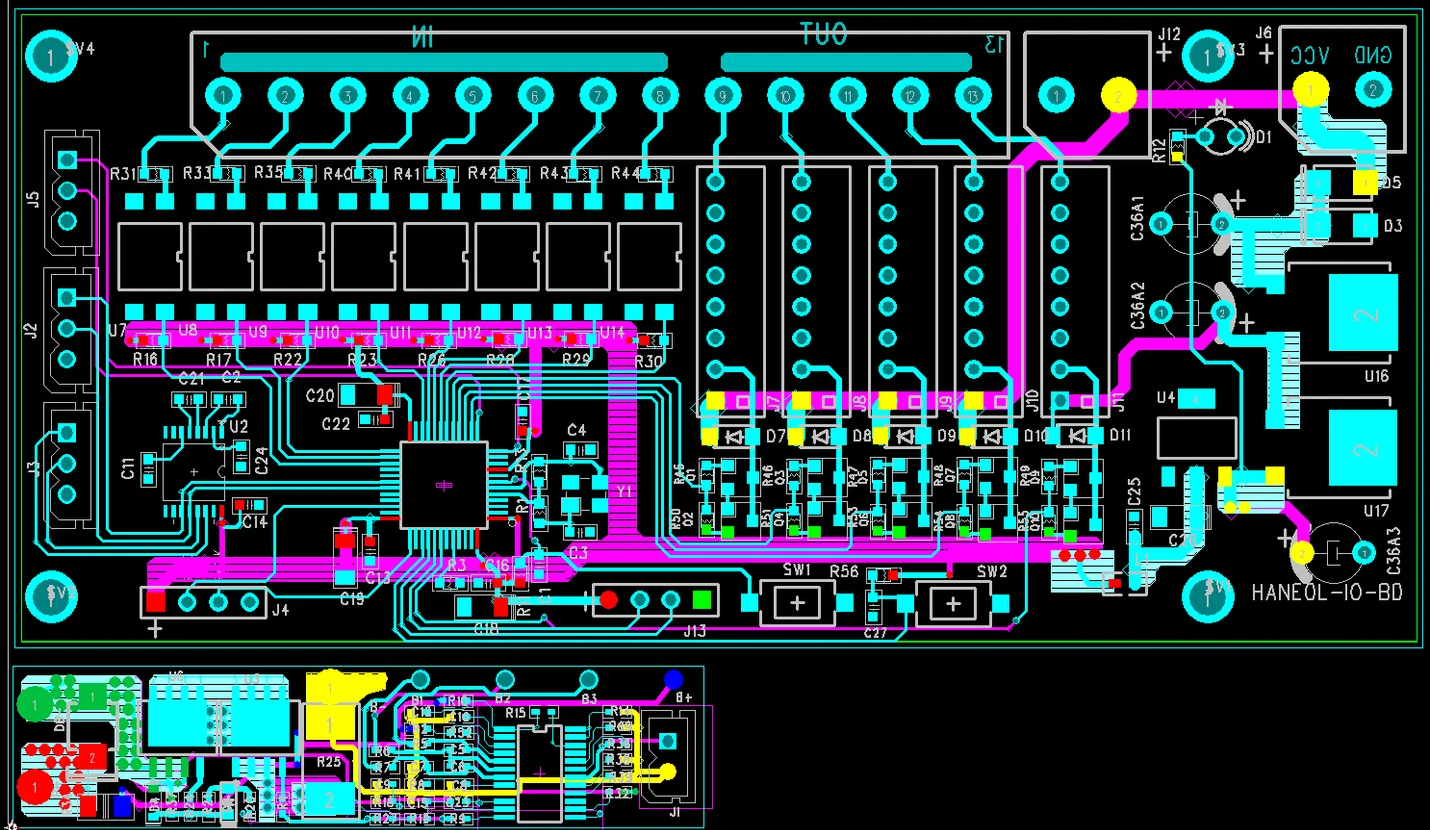
Task: Select terminal pad 7 of the IN connector
Action: 597,96
